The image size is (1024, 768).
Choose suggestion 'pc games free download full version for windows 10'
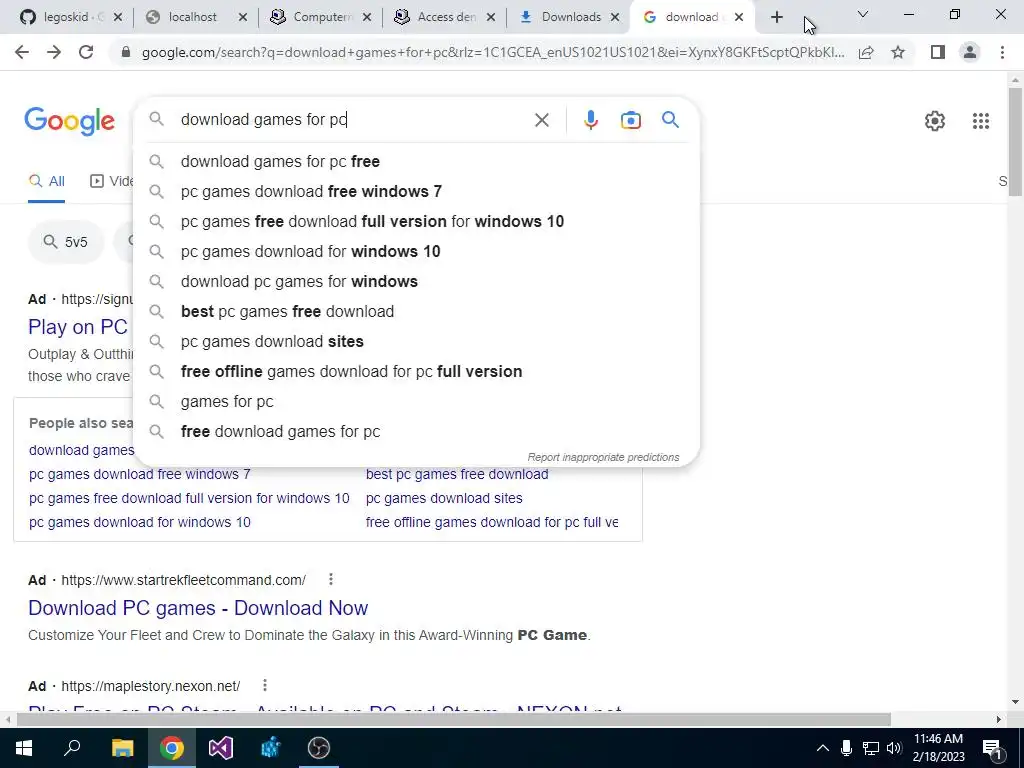point(416,221)
